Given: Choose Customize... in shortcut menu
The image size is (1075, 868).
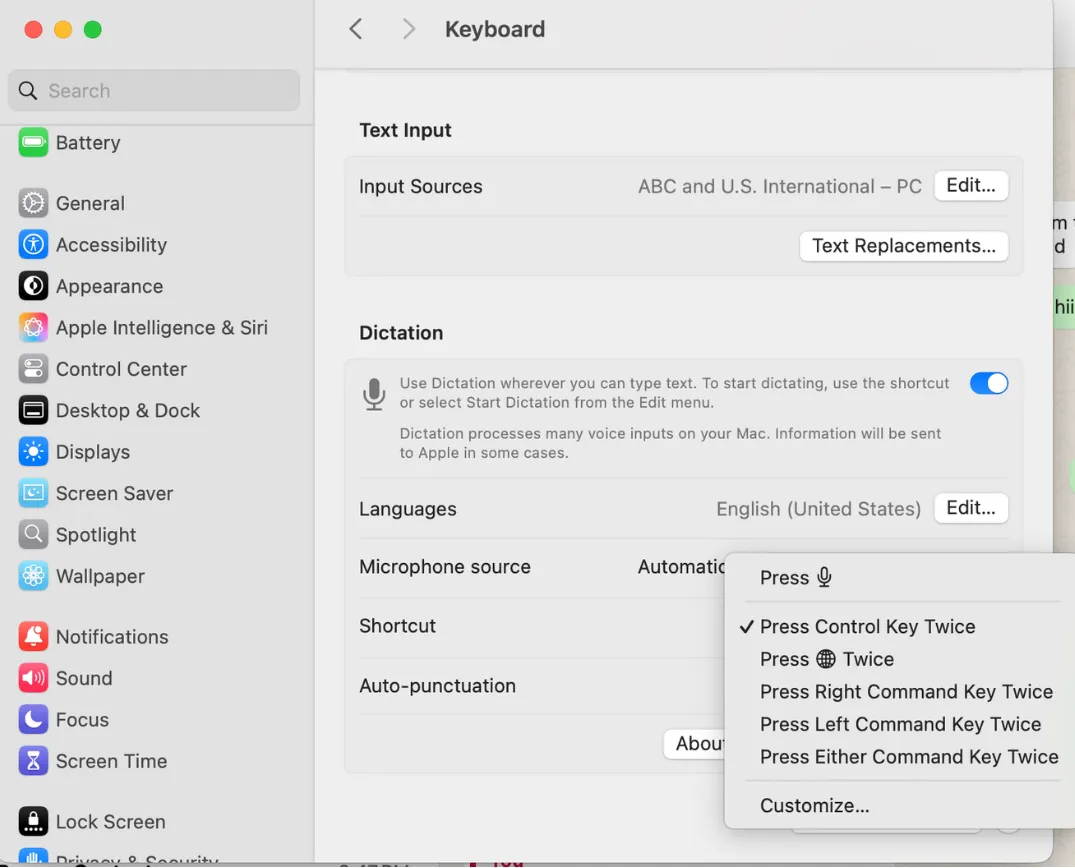Looking at the screenshot, I should click(814, 806).
